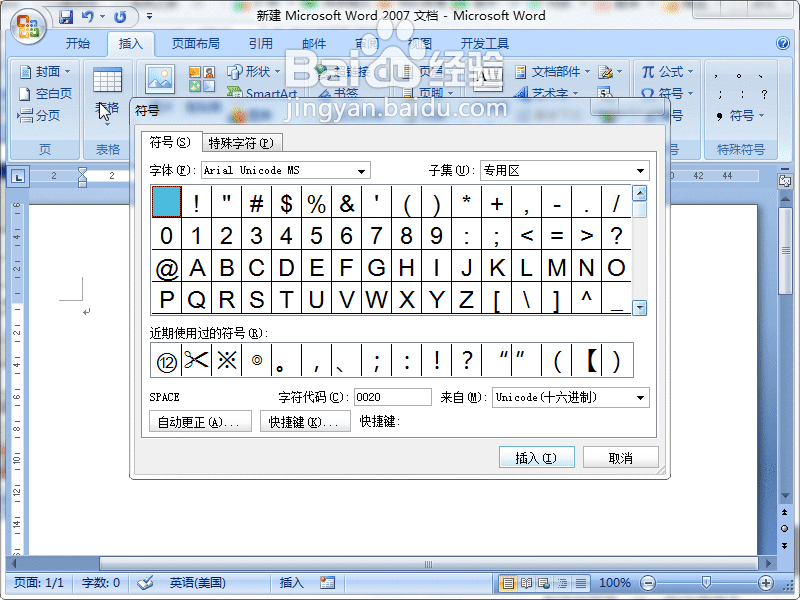Insert a 空白页 blank page
800x600 pixels.
click(45, 93)
